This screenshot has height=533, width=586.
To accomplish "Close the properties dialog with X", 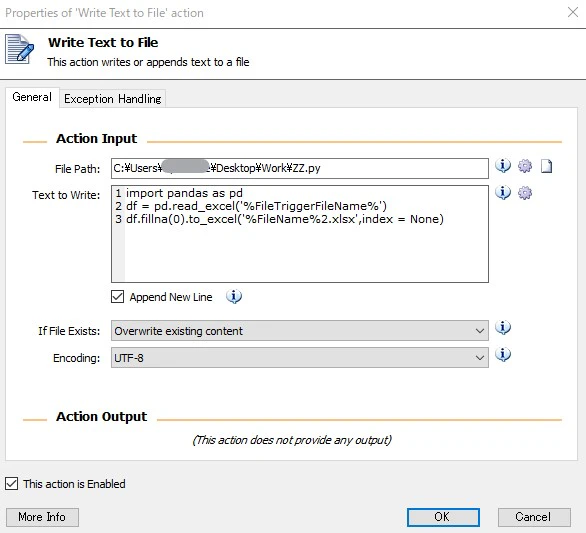I will pos(573,12).
